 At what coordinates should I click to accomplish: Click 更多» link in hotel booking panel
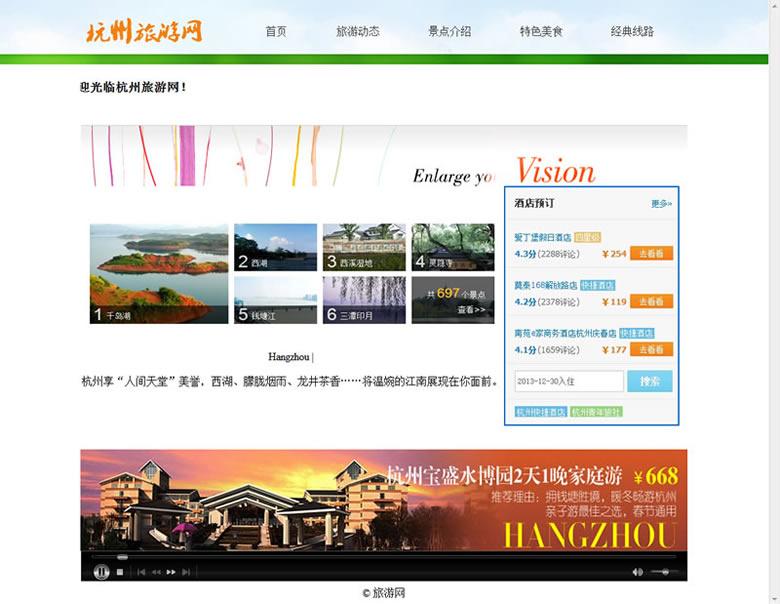pyautogui.click(x=661, y=204)
